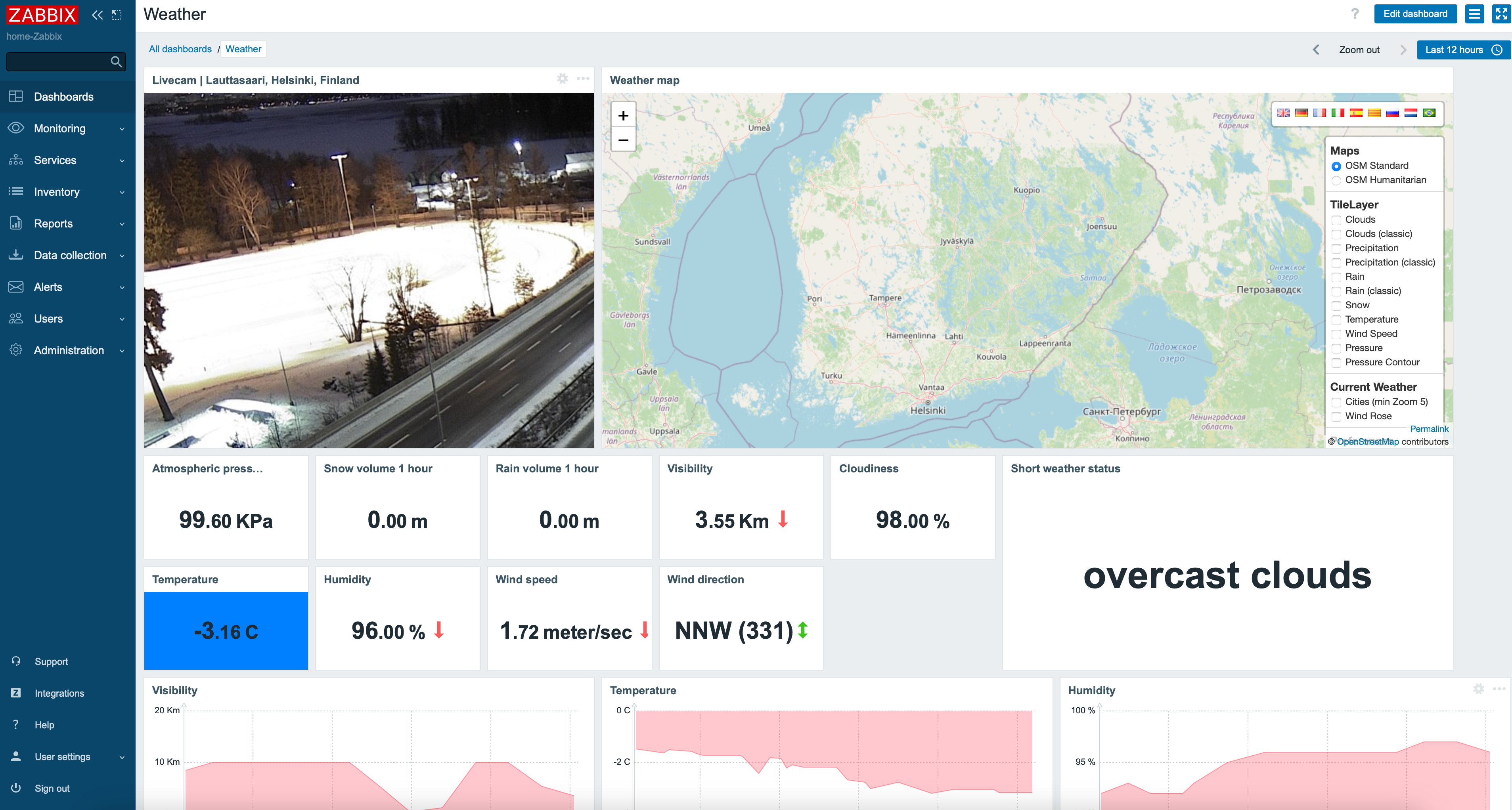Open the OpenStreetMap contributors link
This screenshot has width=1512, height=810.
click(1368, 442)
